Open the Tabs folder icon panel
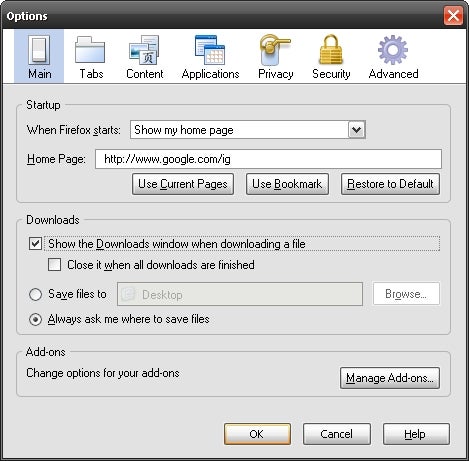Image resolution: width=469 pixels, height=461 pixels. 90,50
